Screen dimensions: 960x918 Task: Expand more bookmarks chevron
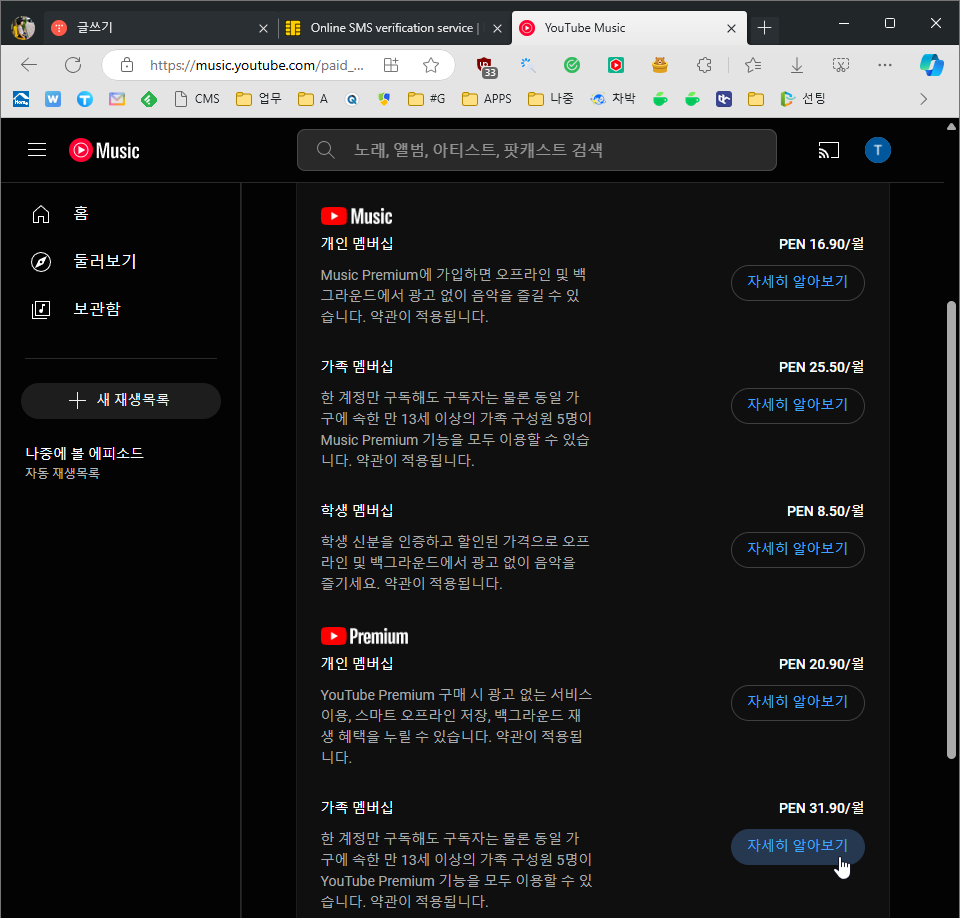coord(923,99)
